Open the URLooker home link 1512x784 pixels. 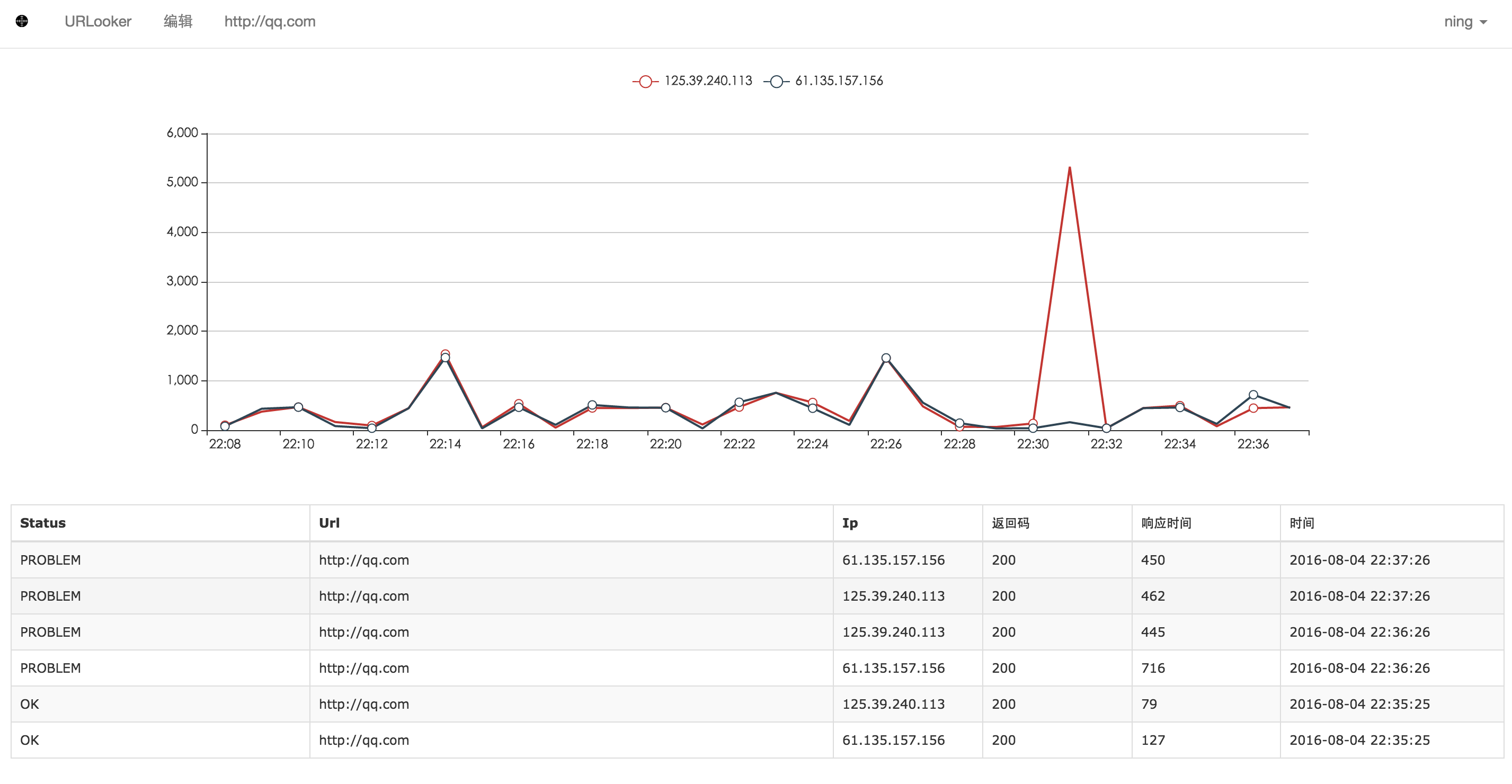97,22
